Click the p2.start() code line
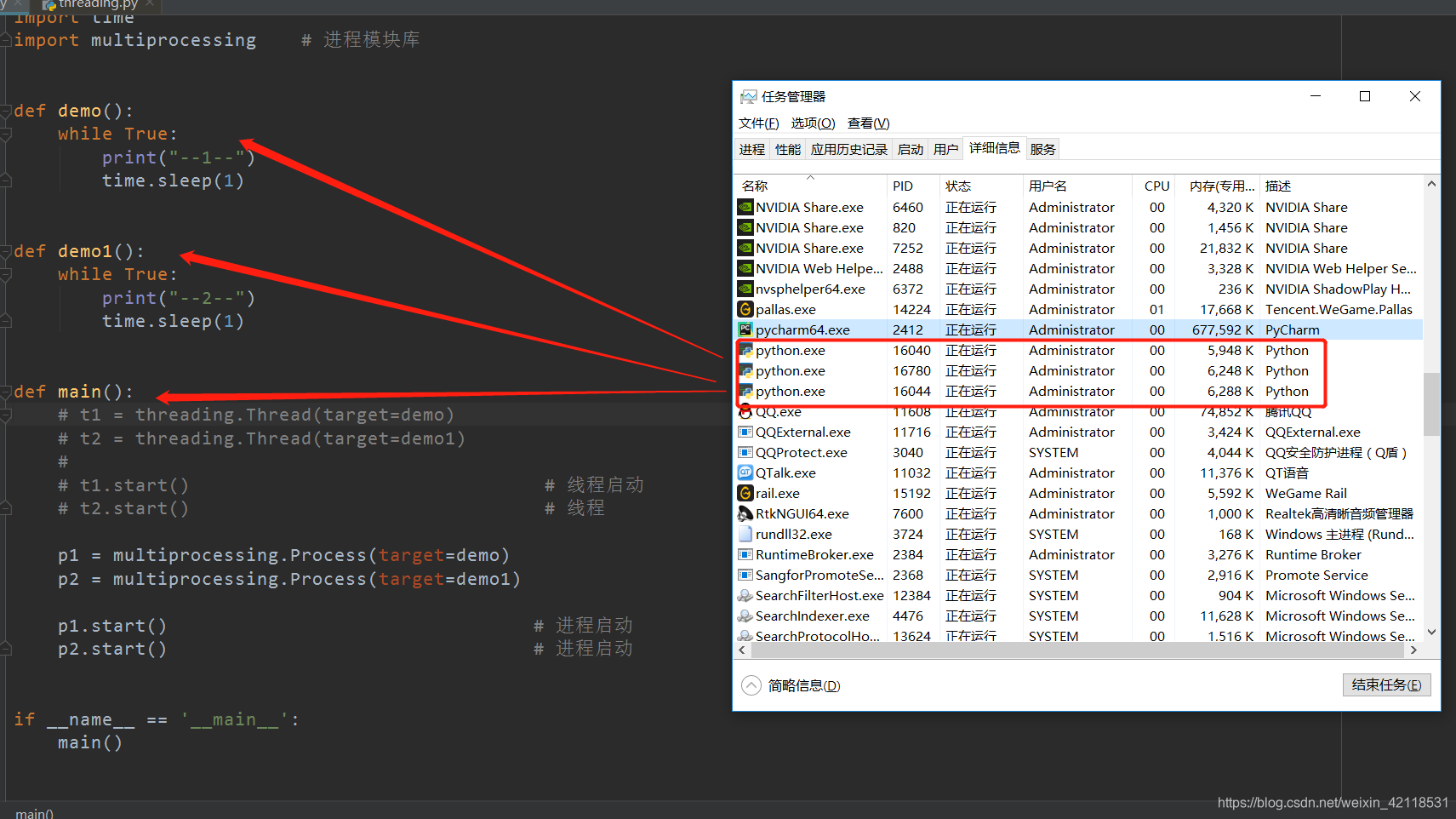 click(x=112, y=649)
